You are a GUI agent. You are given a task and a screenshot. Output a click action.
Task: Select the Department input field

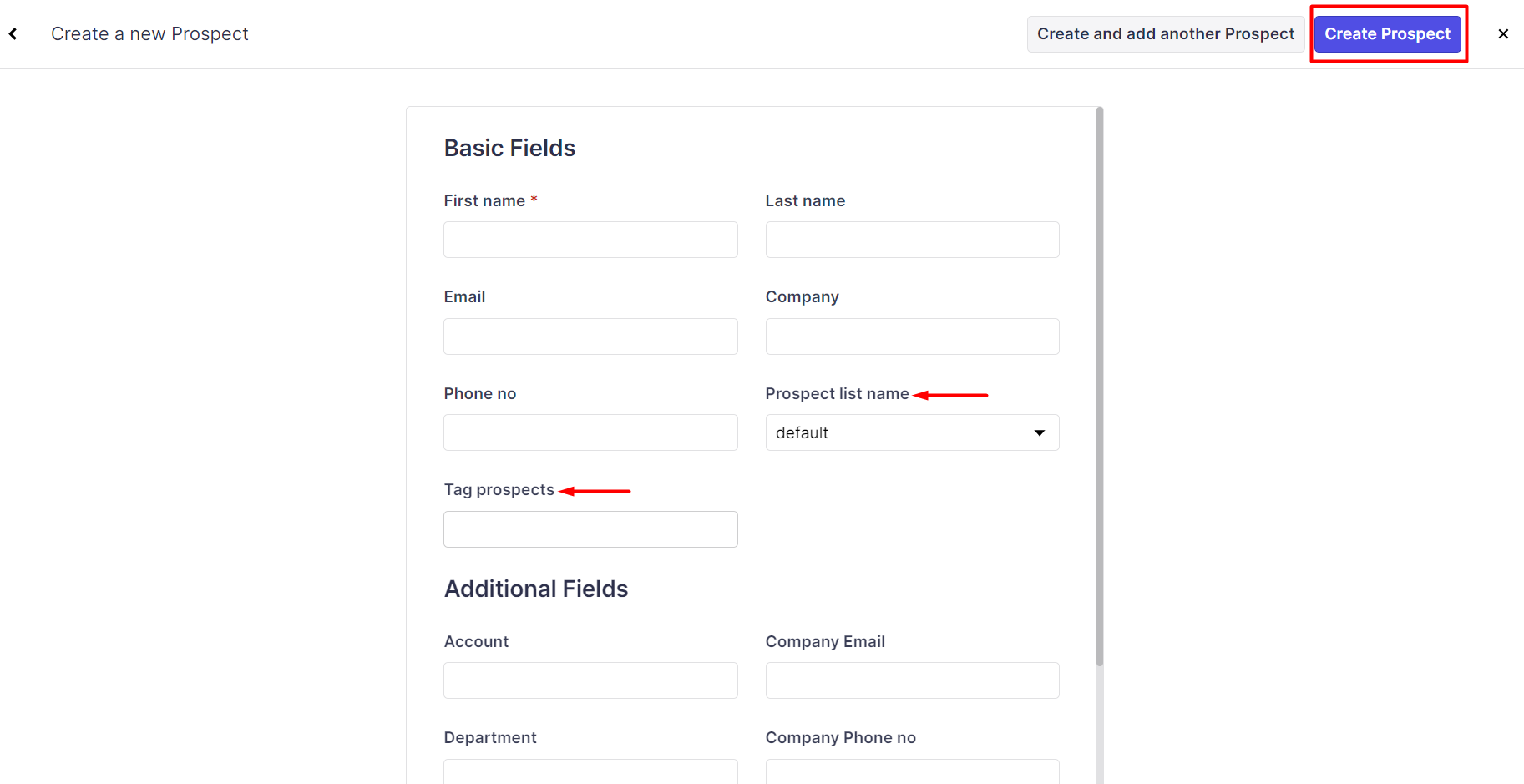tap(590, 771)
